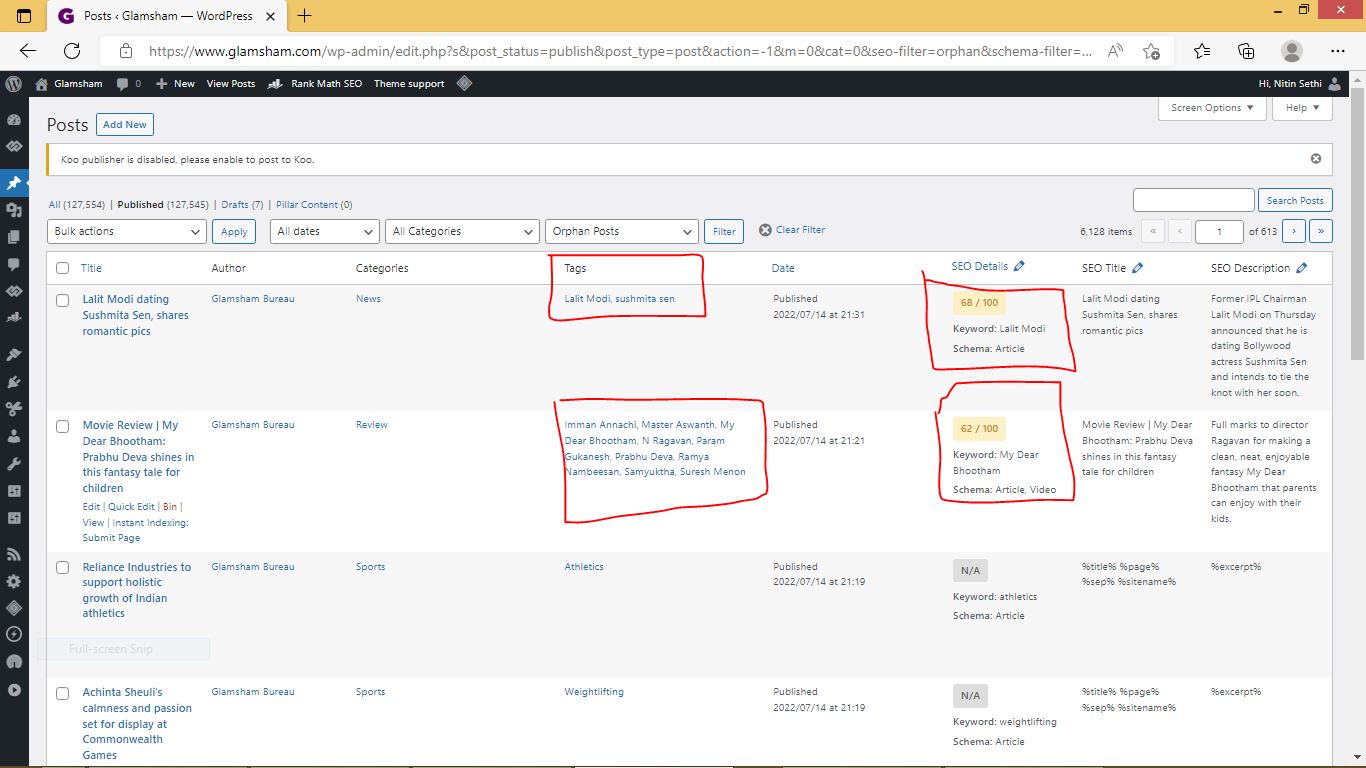Open the Users sidebar icon
The width and height of the screenshot is (1366, 768).
point(14,437)
